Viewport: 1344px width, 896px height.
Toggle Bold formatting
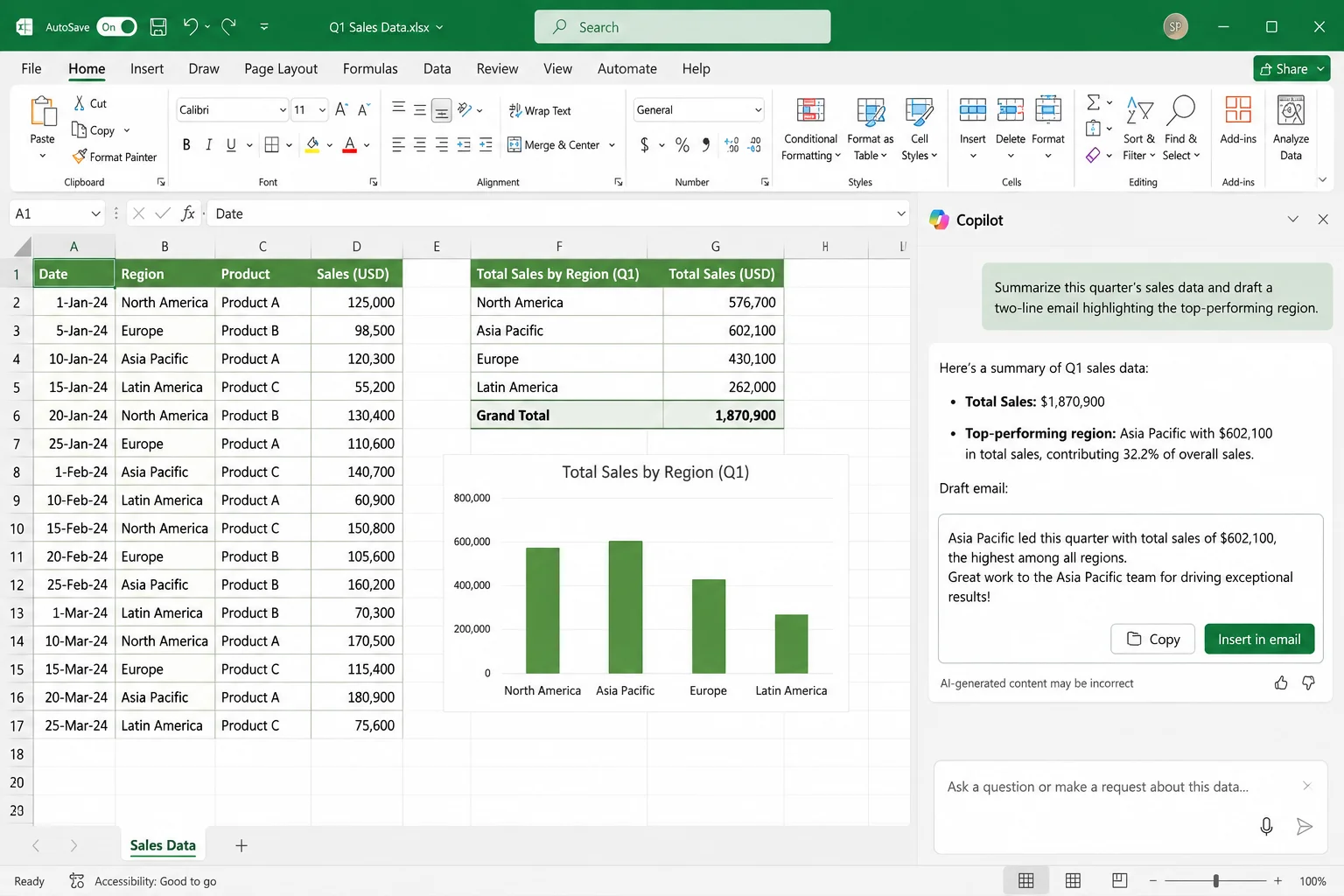186,144
